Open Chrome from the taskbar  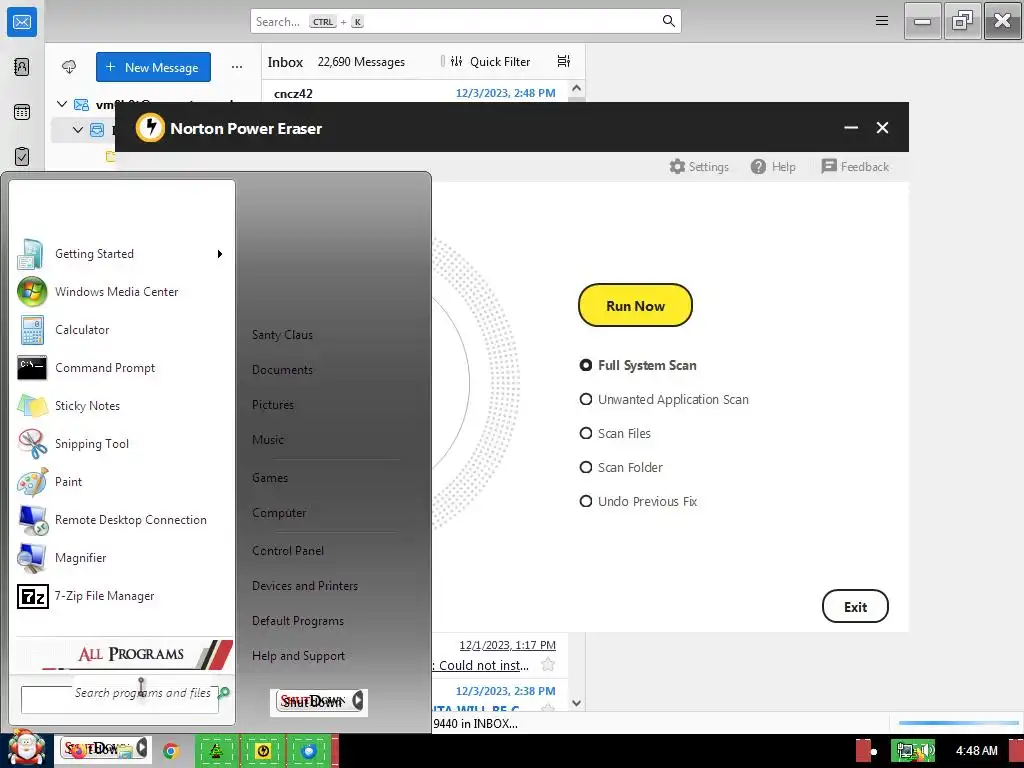click(171, 751)
